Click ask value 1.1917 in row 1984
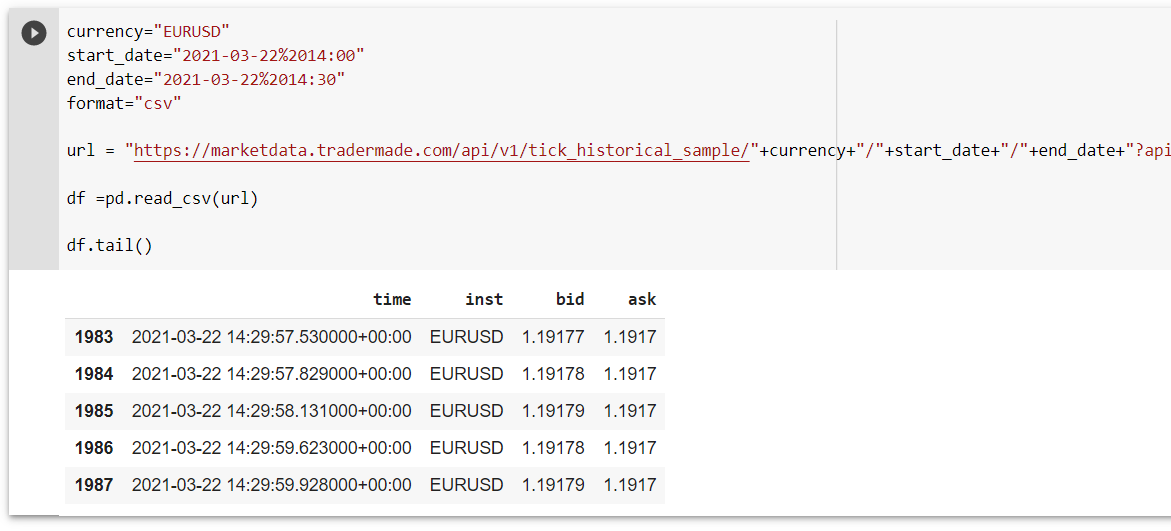Viewport: 1171px width, 531px height. pyautogui.click(x=630, y=374)
